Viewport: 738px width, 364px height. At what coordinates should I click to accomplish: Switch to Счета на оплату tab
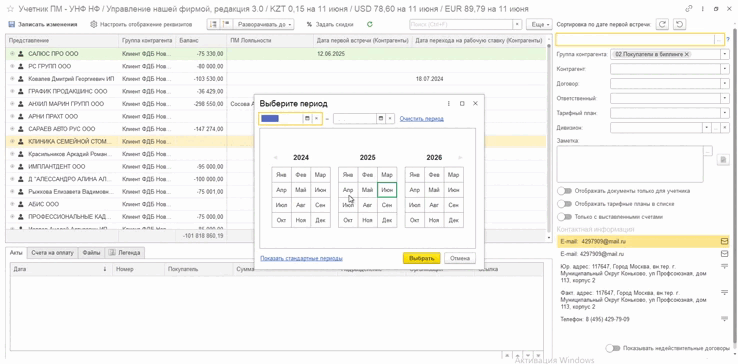point(52,252)
